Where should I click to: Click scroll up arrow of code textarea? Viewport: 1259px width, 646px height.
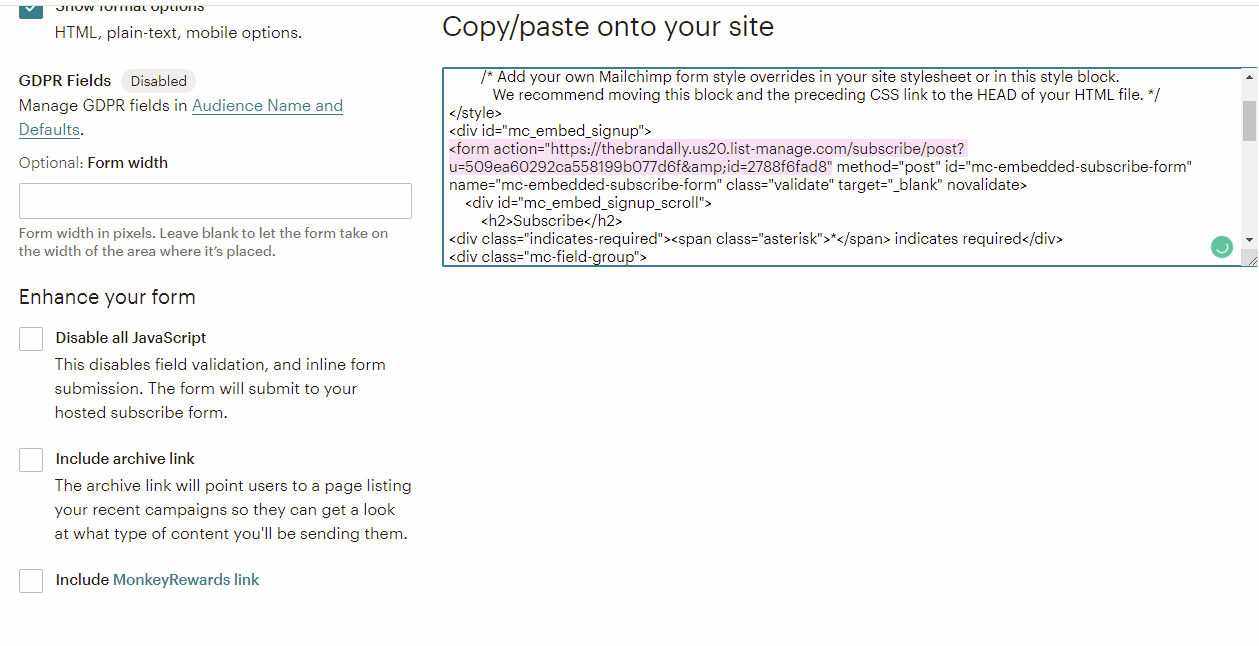coord(1249,76)
